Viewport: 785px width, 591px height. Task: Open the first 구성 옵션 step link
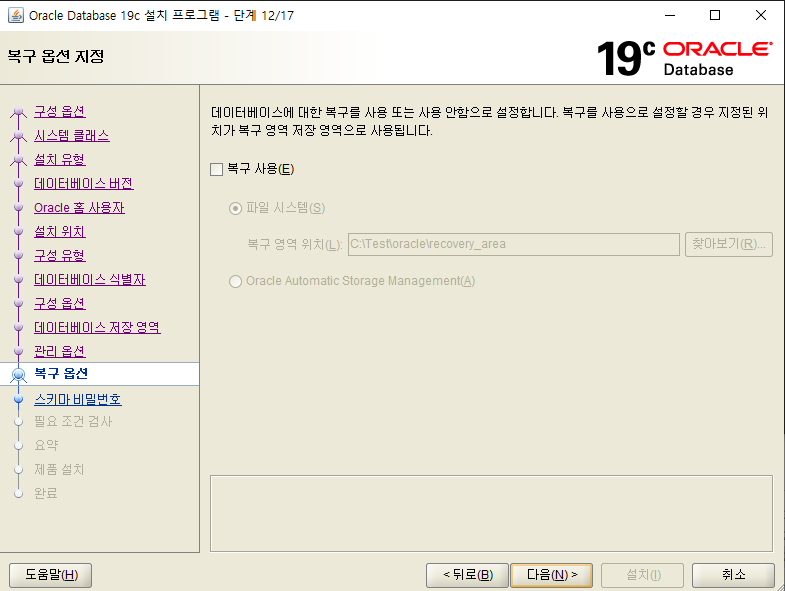coord(60,111)
